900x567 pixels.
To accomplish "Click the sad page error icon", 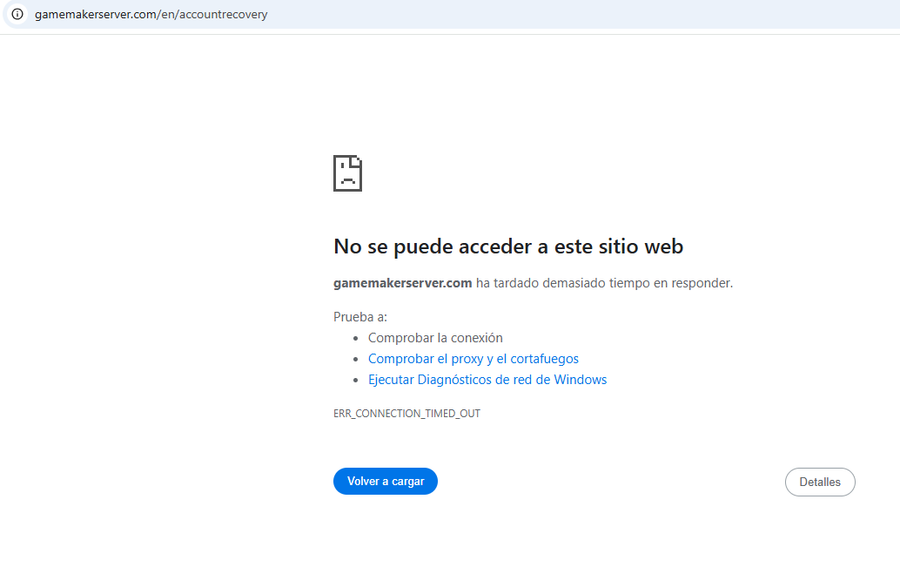I will pos(348,173).
